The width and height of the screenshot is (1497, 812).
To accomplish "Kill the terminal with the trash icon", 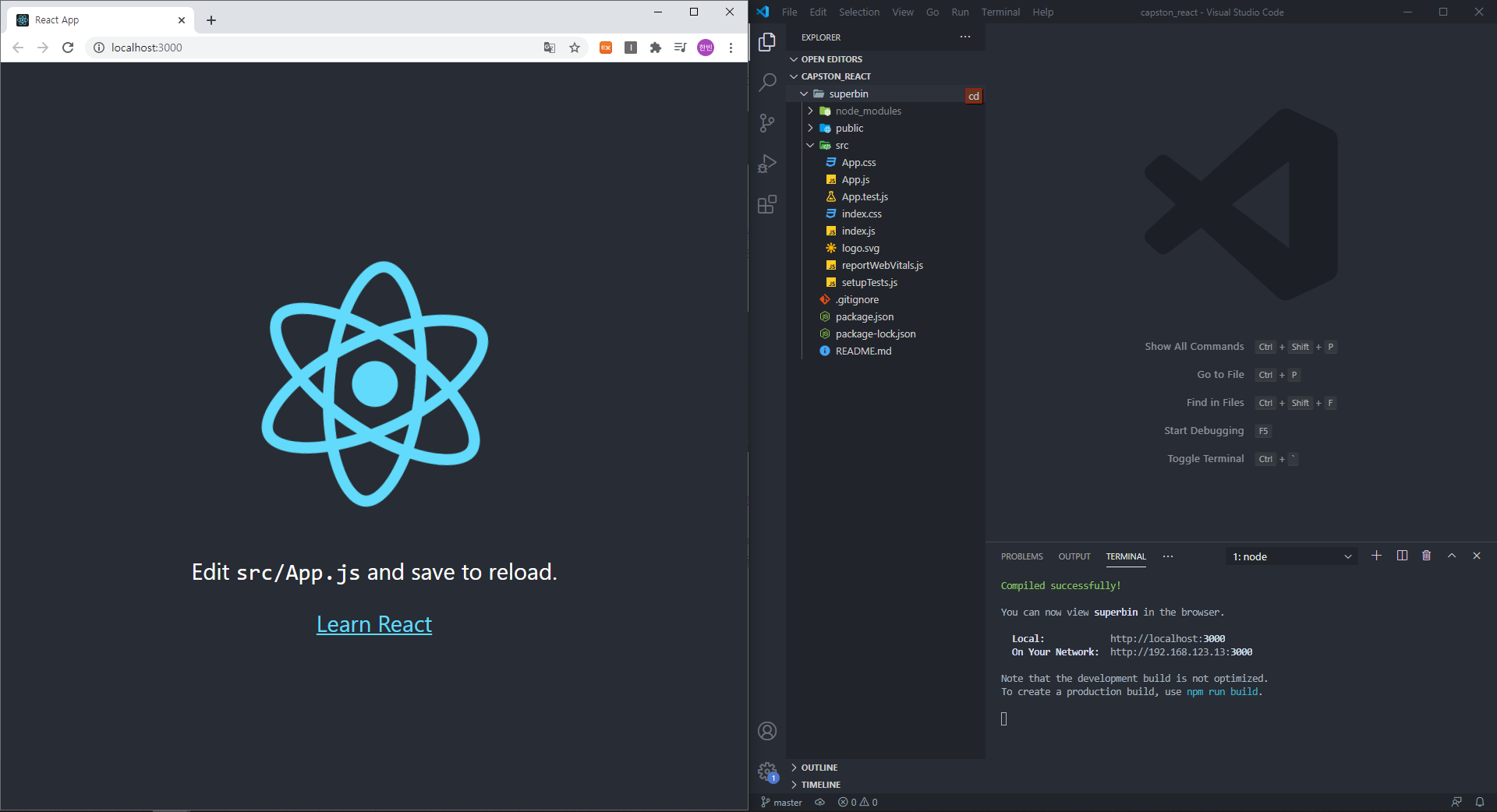I will tap(1426, 556).
